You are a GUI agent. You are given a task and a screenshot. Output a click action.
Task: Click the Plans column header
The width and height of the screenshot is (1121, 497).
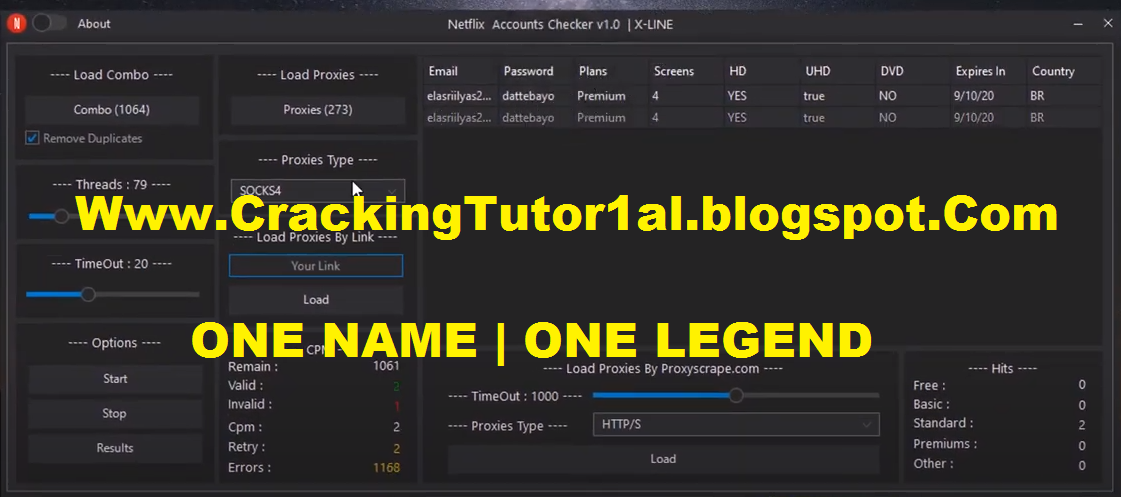pos(593,72)
